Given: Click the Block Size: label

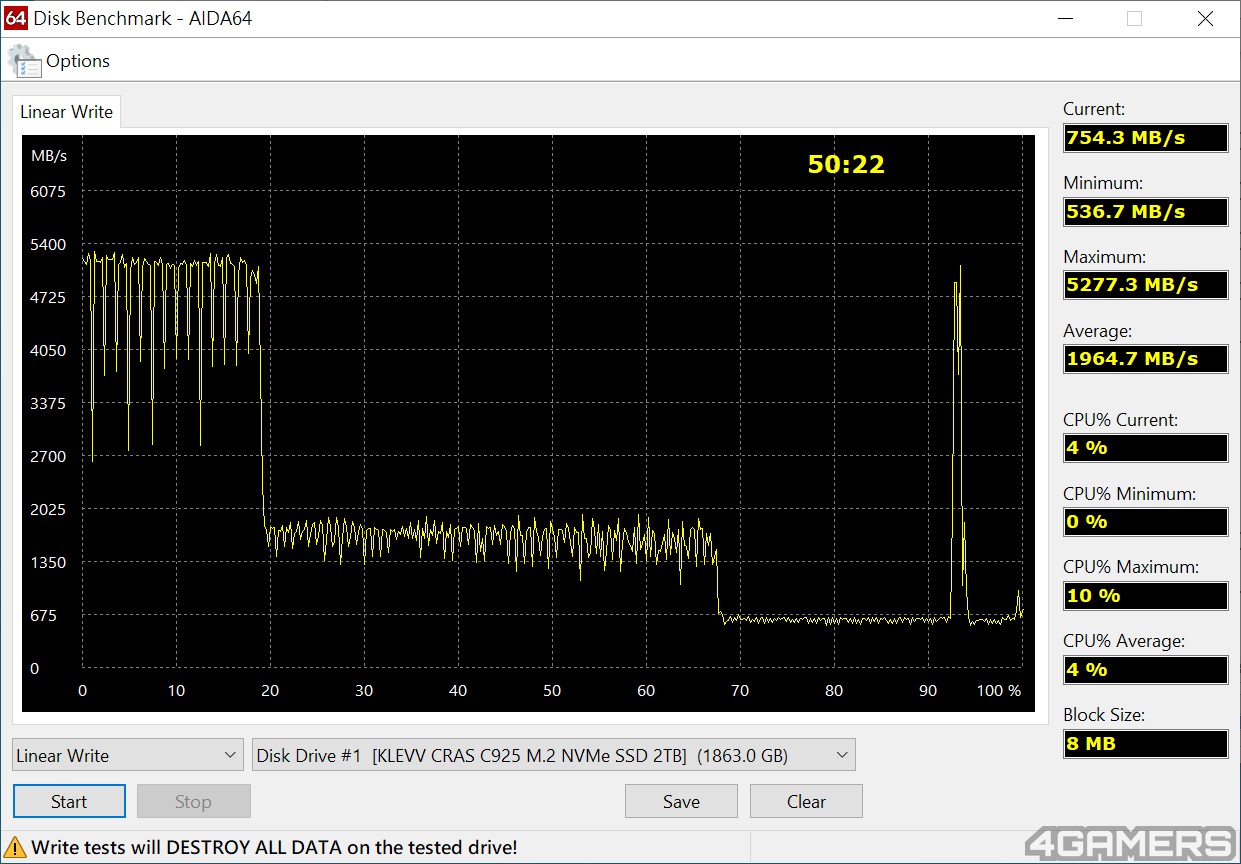Looking at the screenshot, I should click(1104, 715).
